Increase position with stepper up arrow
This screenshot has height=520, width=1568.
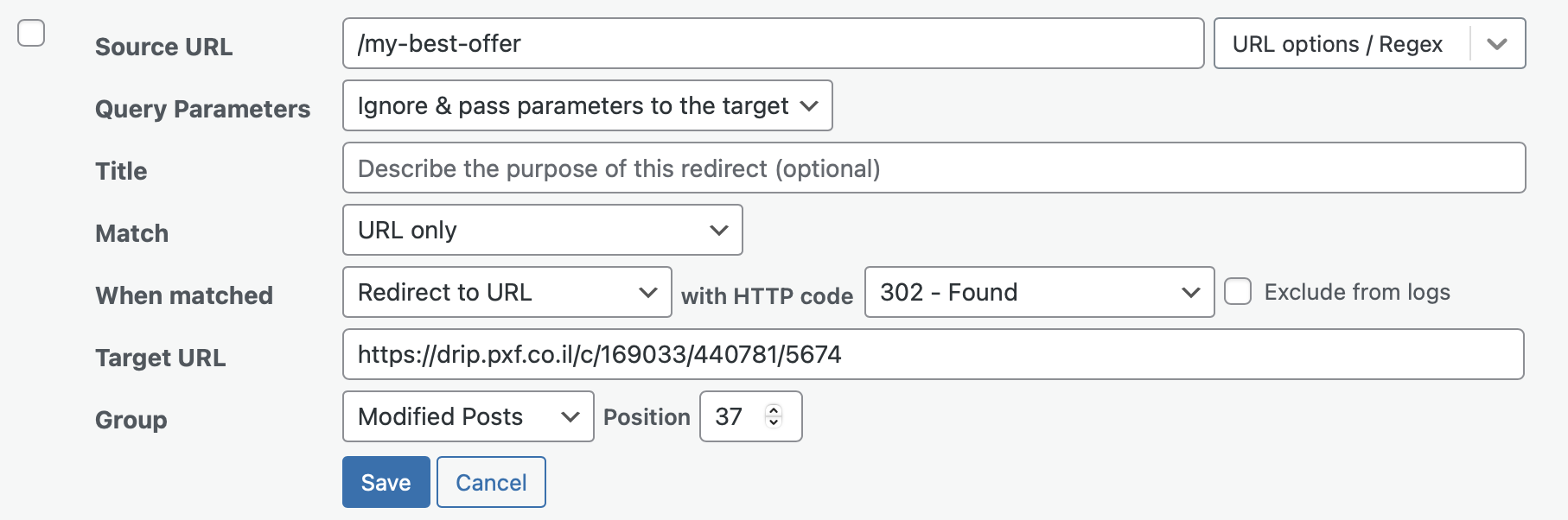pos(774,410)
